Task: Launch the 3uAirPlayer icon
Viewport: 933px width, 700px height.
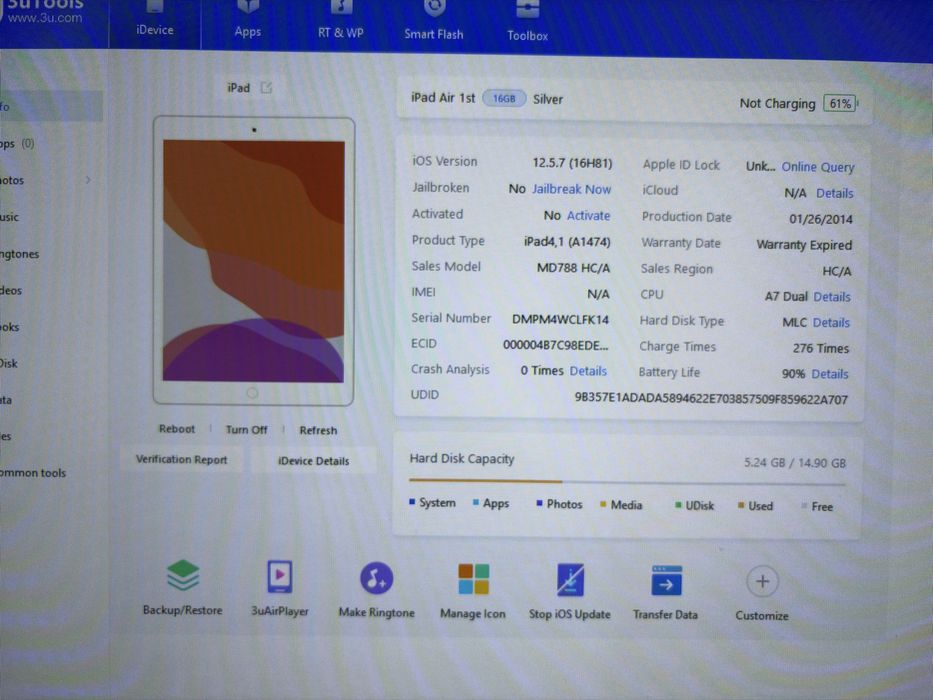Action: [x=280, y=577]
